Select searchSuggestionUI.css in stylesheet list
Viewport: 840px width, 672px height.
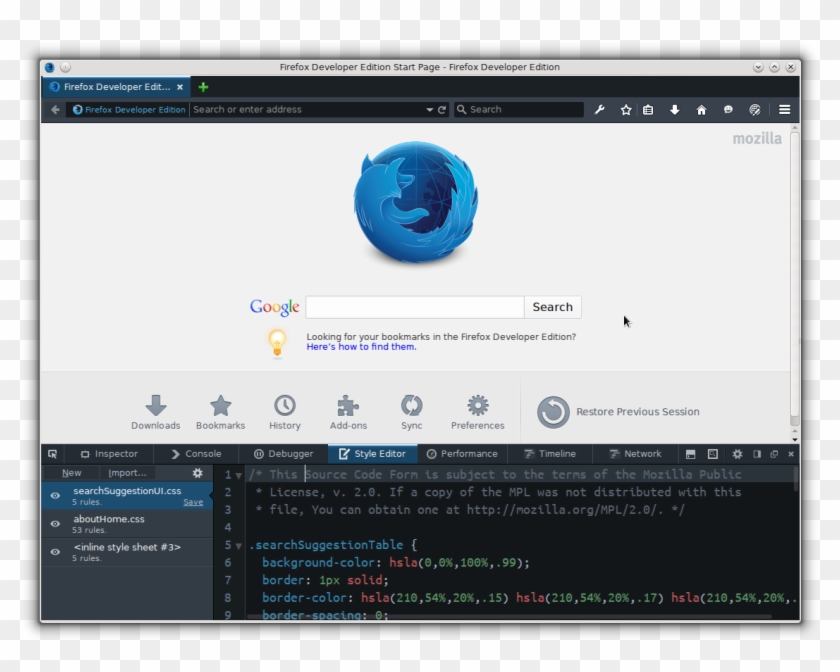[x=127, y=496]
